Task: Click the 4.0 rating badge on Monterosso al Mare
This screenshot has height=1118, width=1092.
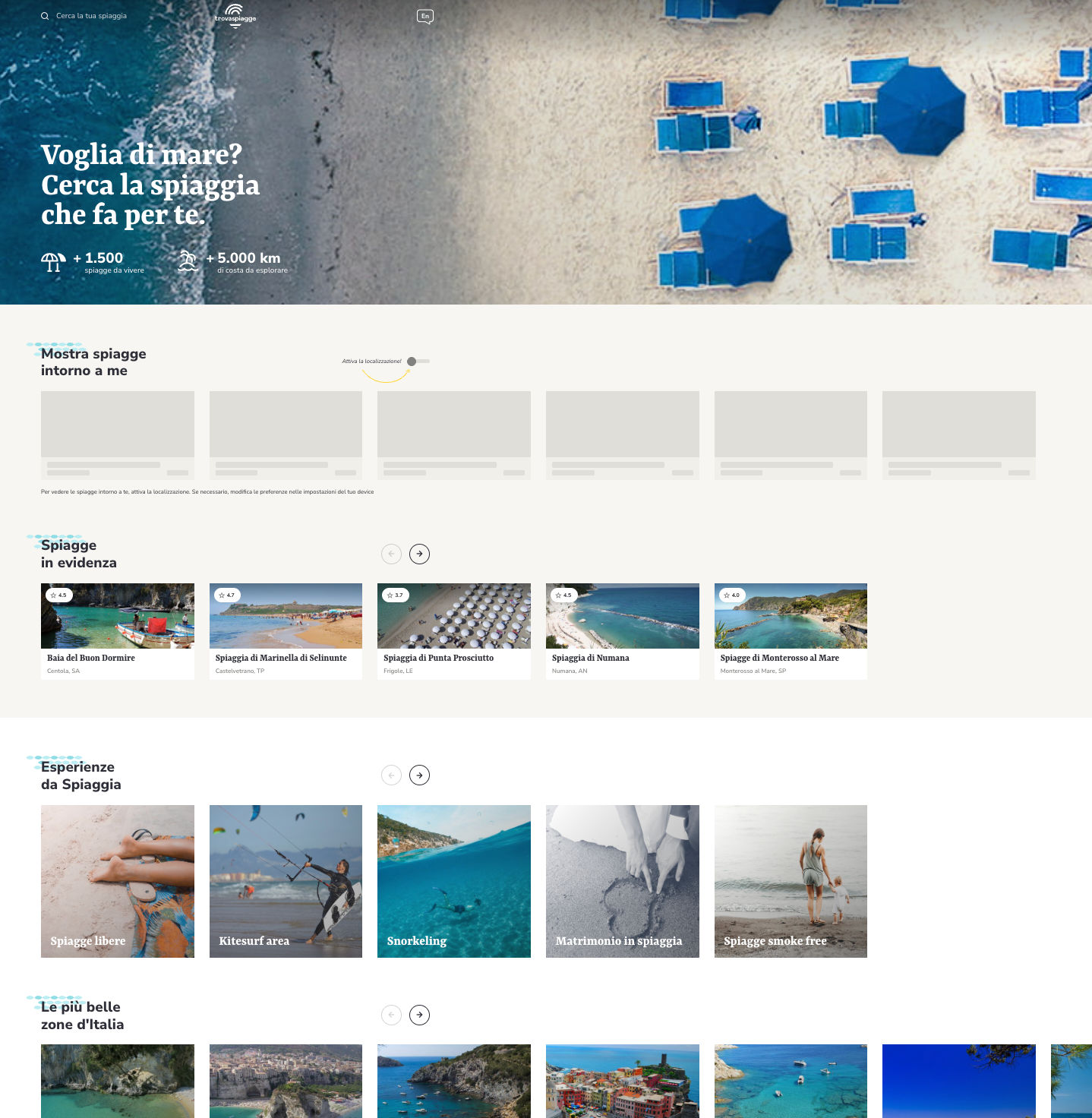Action: click(732, 595)
